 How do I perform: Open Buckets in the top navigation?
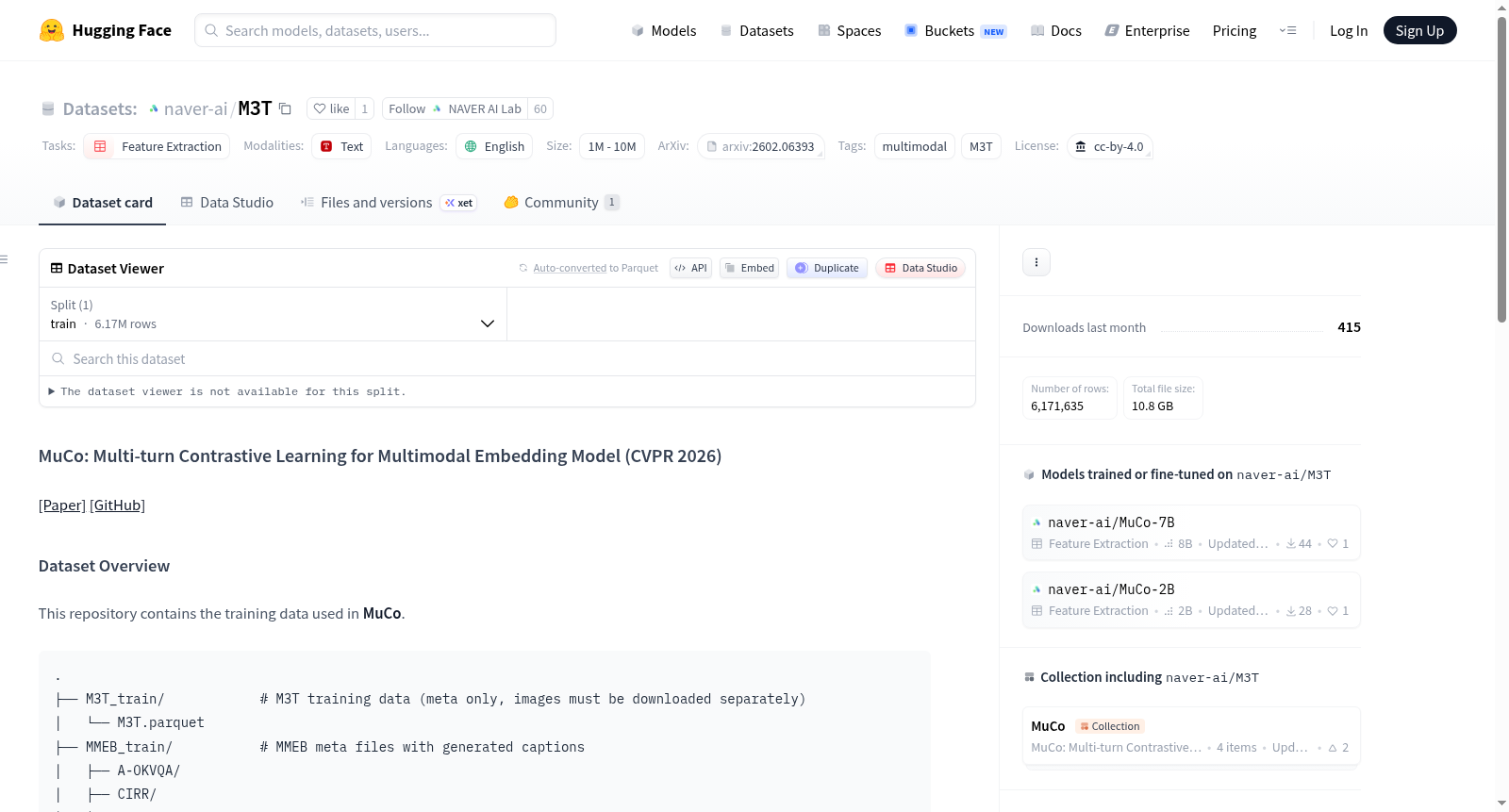pos(955,30)
